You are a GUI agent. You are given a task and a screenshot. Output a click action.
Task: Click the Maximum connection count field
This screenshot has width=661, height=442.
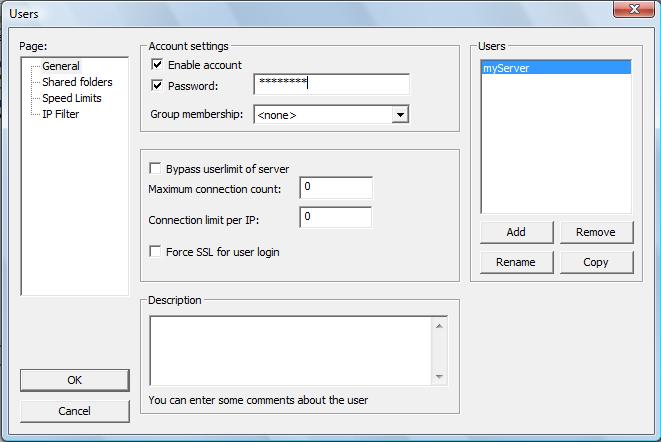click(x=336, y=188)
